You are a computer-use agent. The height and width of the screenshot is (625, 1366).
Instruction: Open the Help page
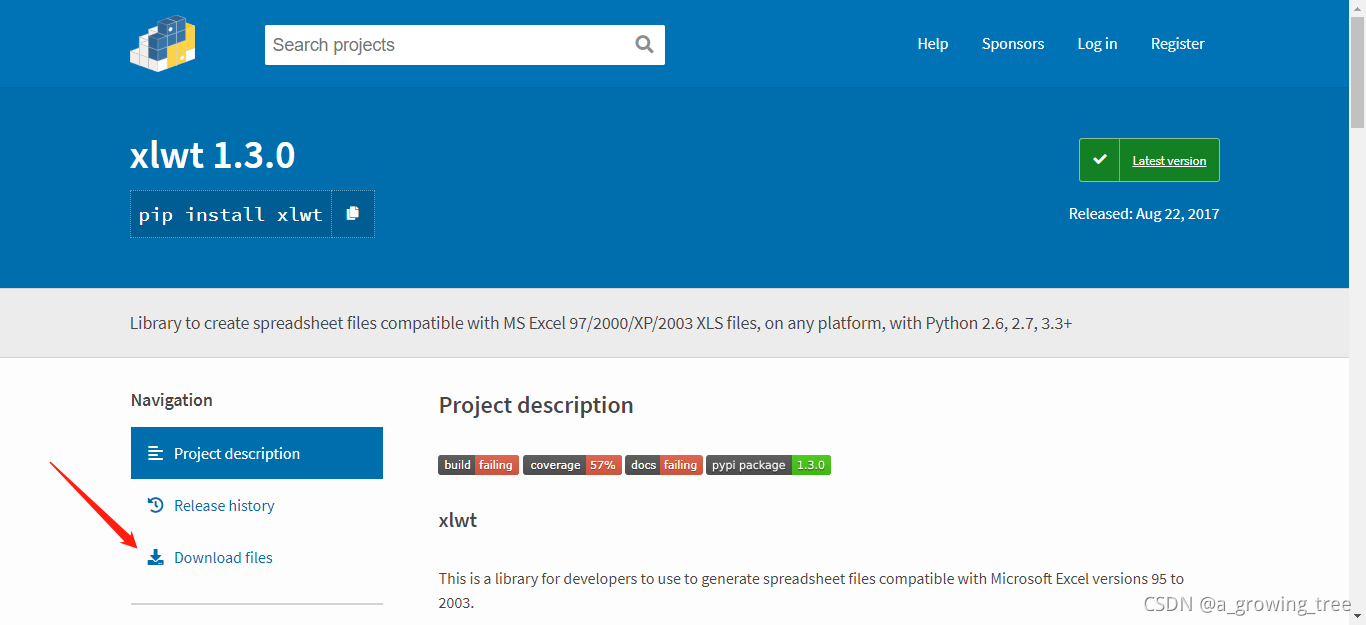pyautogui.click(x=933, y=44)
